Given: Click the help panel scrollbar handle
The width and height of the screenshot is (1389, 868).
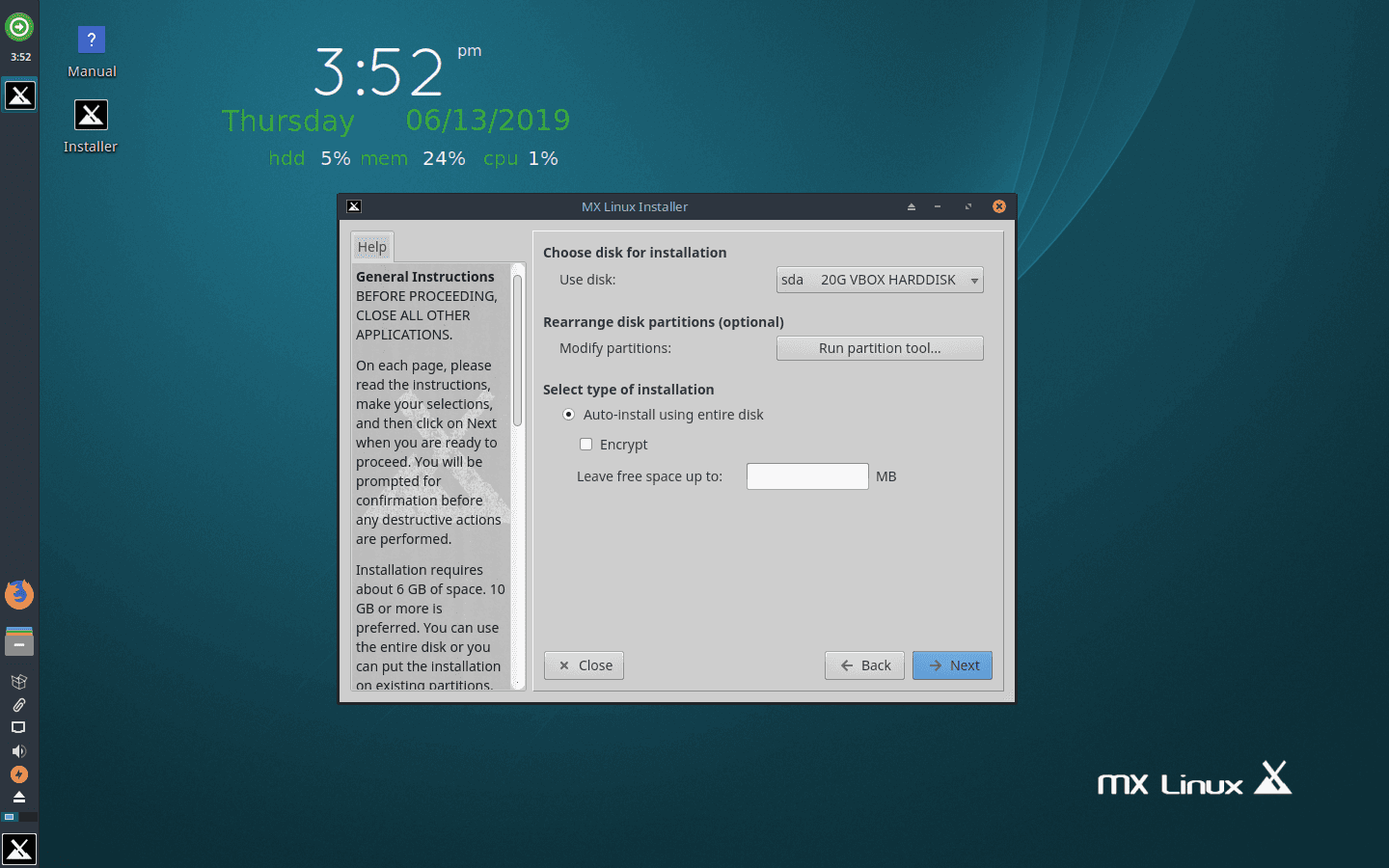Looking at the screenshot, I should (x=518, y=350).
